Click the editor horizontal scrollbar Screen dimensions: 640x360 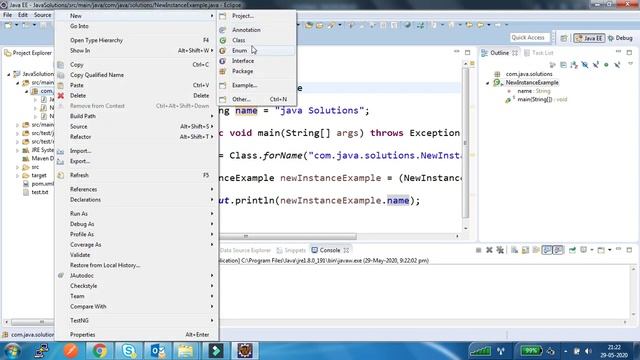(x=288, y=236)
